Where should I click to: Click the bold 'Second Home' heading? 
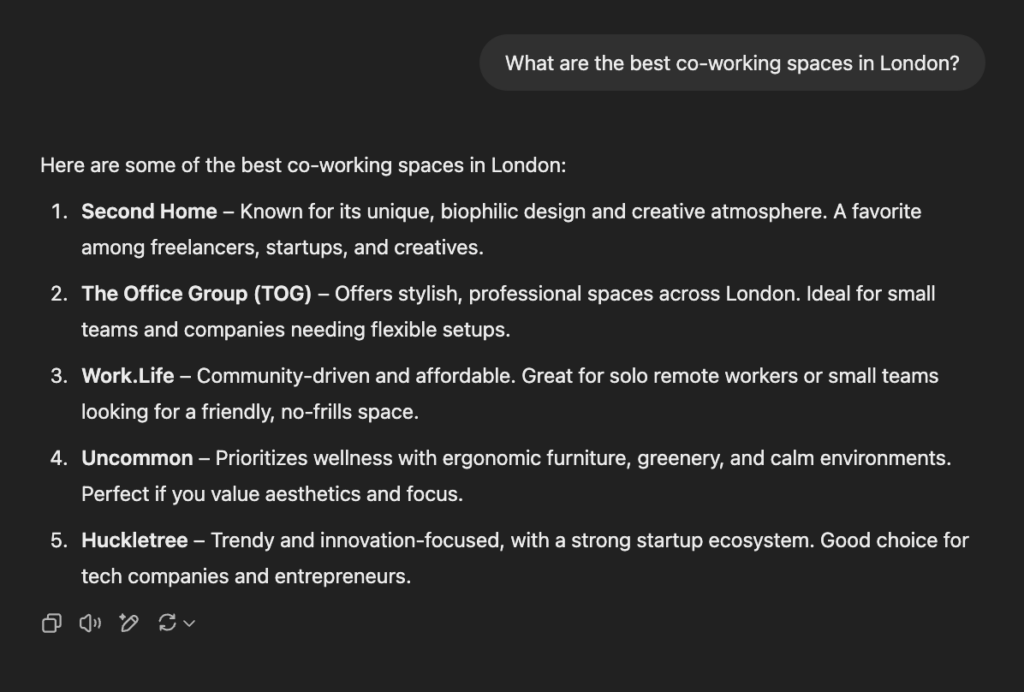(149, 212)
